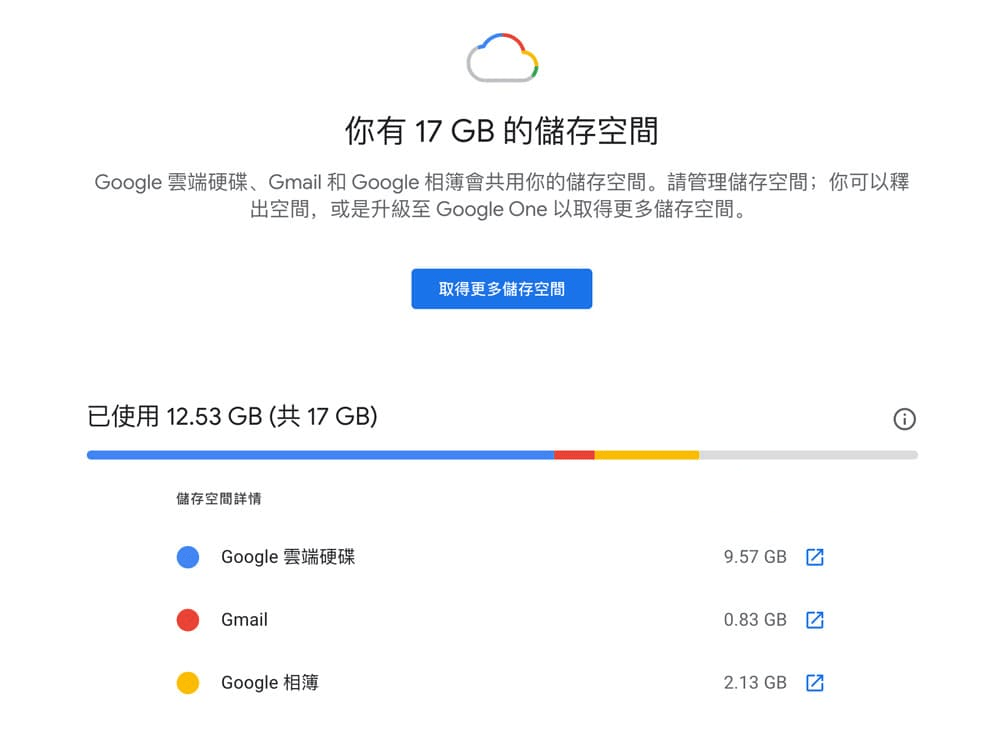Open Google 相簿 via its external link icon
The height and width of the screenshot is (731, 1000).
click(814, 683)
